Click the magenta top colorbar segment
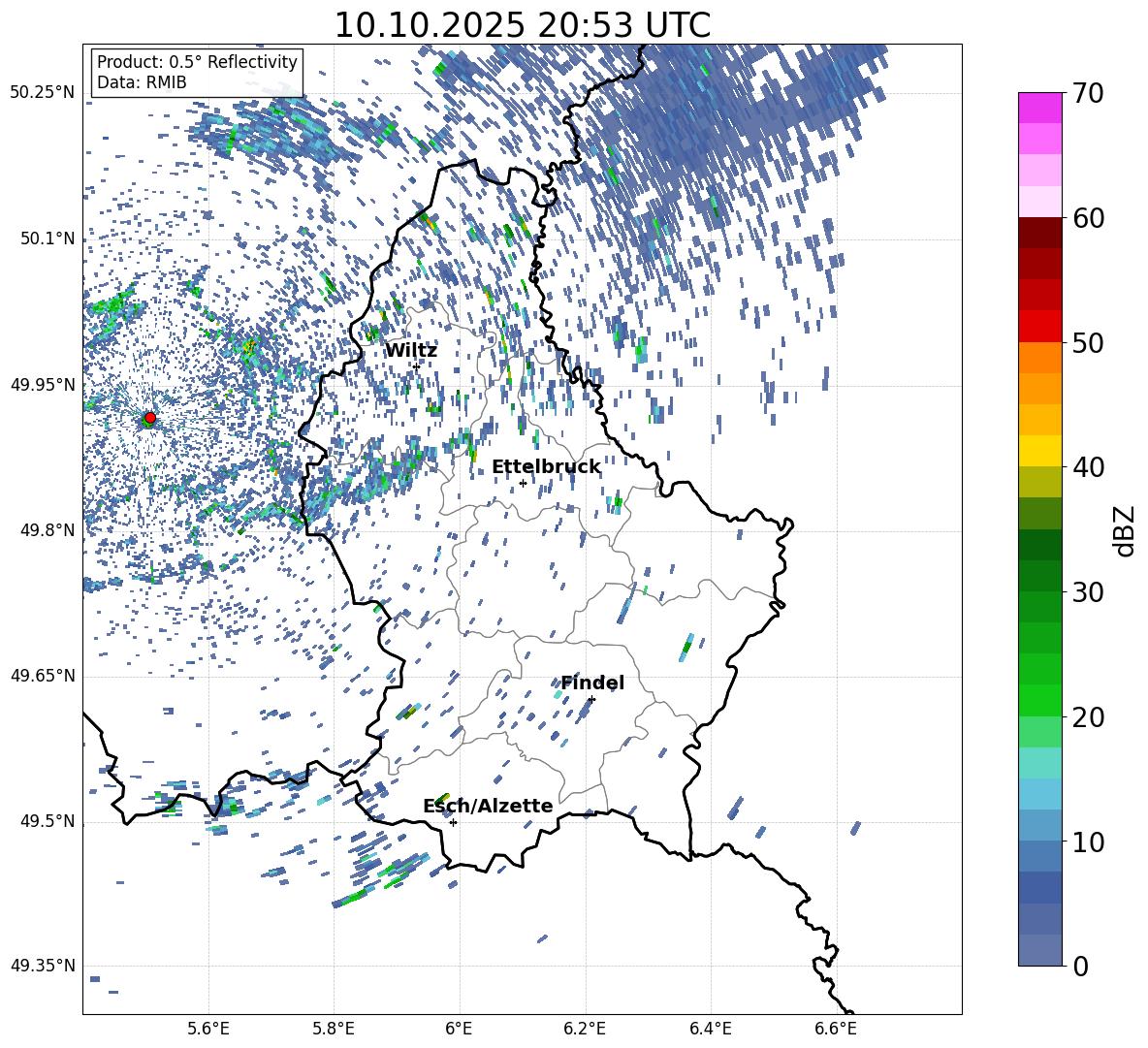The image size is (1148, 1048). (x=1039, y=109)
